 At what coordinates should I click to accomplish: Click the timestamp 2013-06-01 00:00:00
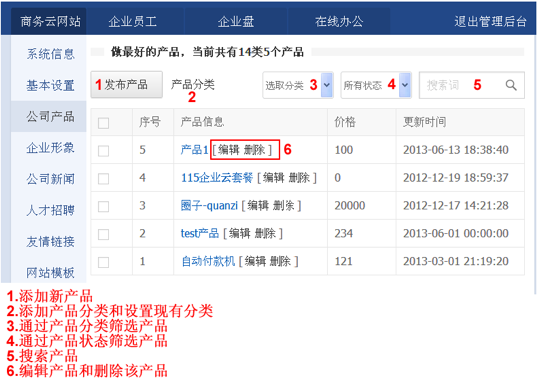click(x=456, y=233)
